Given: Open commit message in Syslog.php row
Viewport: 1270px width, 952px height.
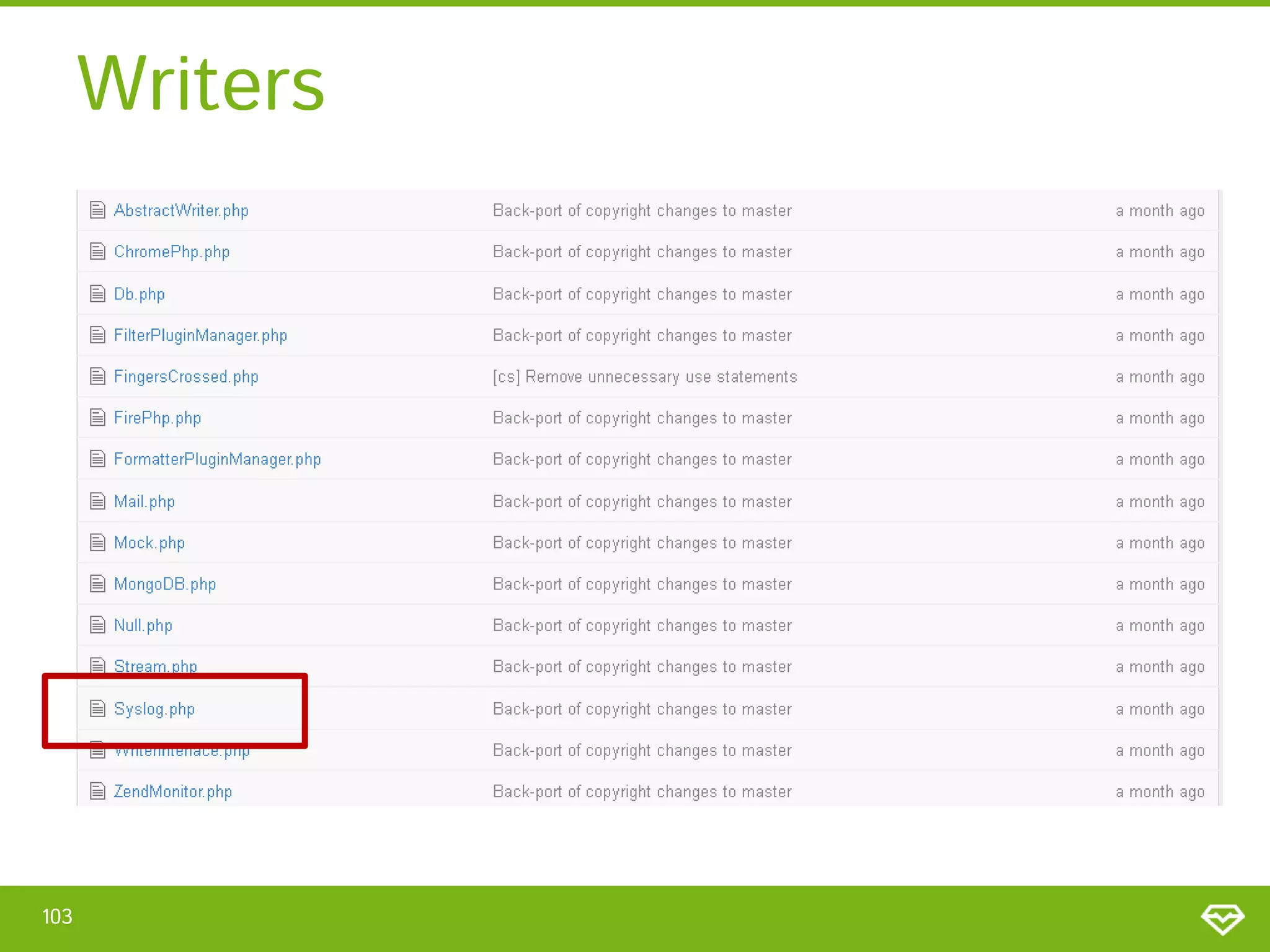Looking at the screenshot, I should click(642, 709).
